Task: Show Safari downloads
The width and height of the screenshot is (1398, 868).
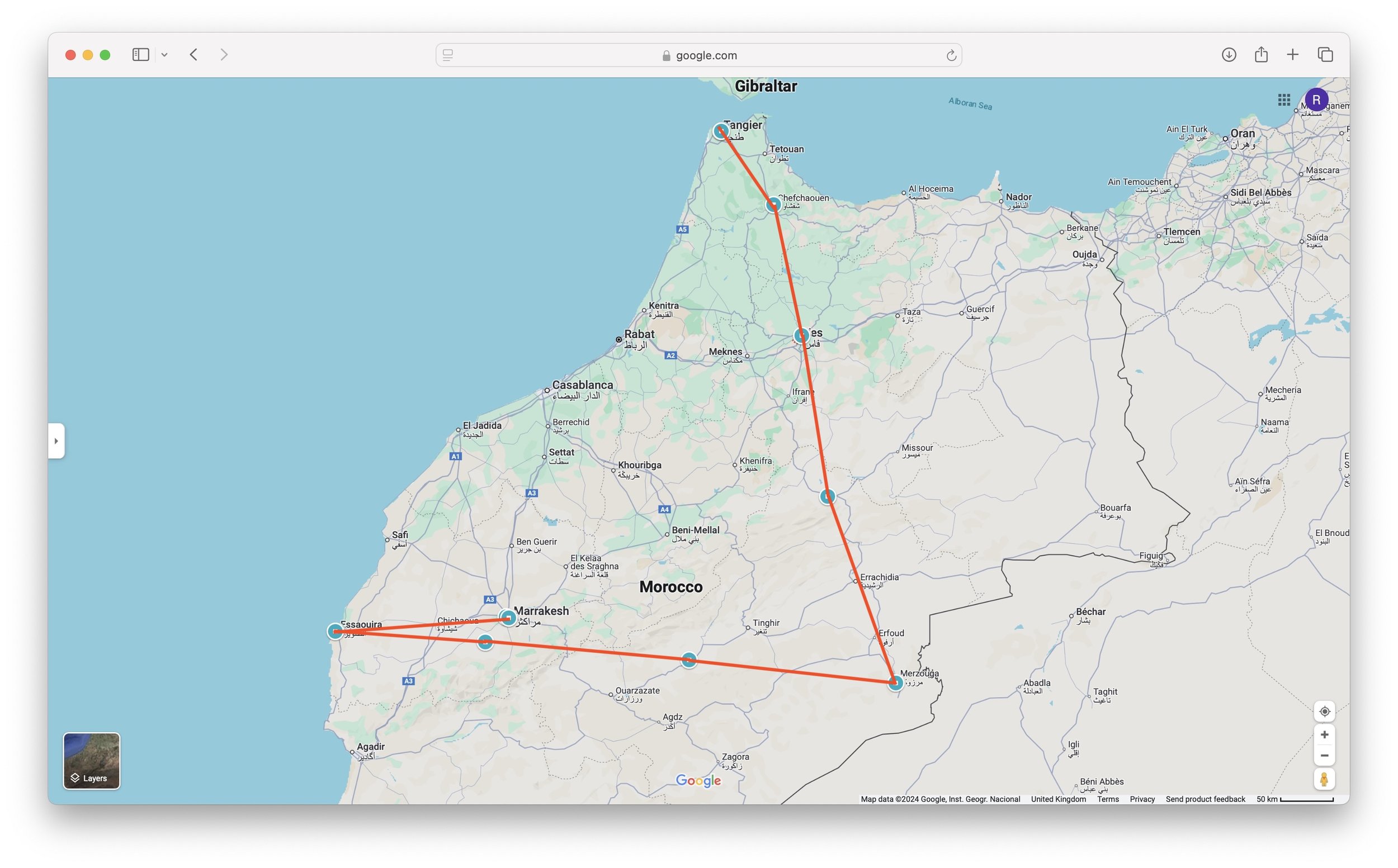Action: click(1229, 55)
